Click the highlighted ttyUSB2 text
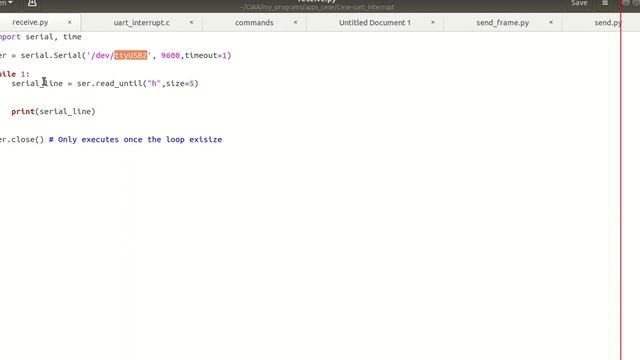 coord(131,55)
